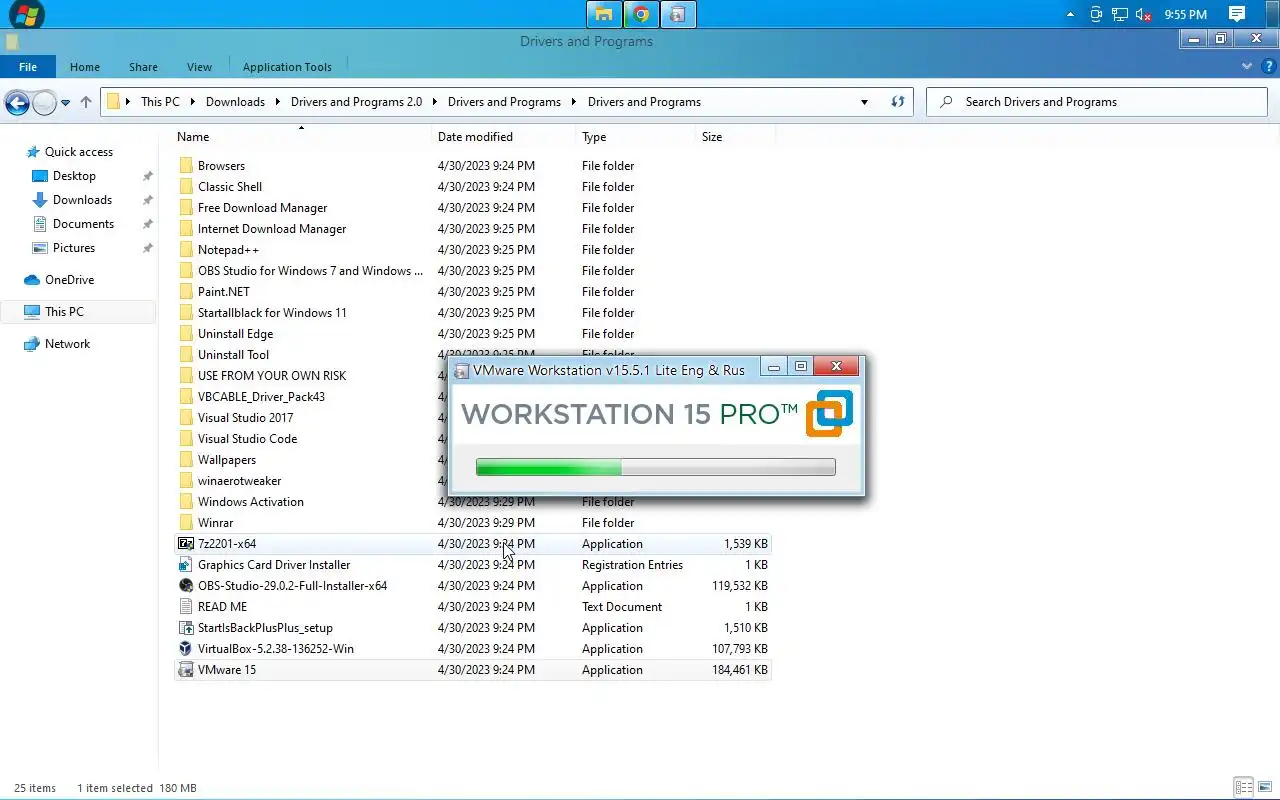Open Chrome from the taskbar
This screenshot has height=800, width=1280.
[641, 14]
